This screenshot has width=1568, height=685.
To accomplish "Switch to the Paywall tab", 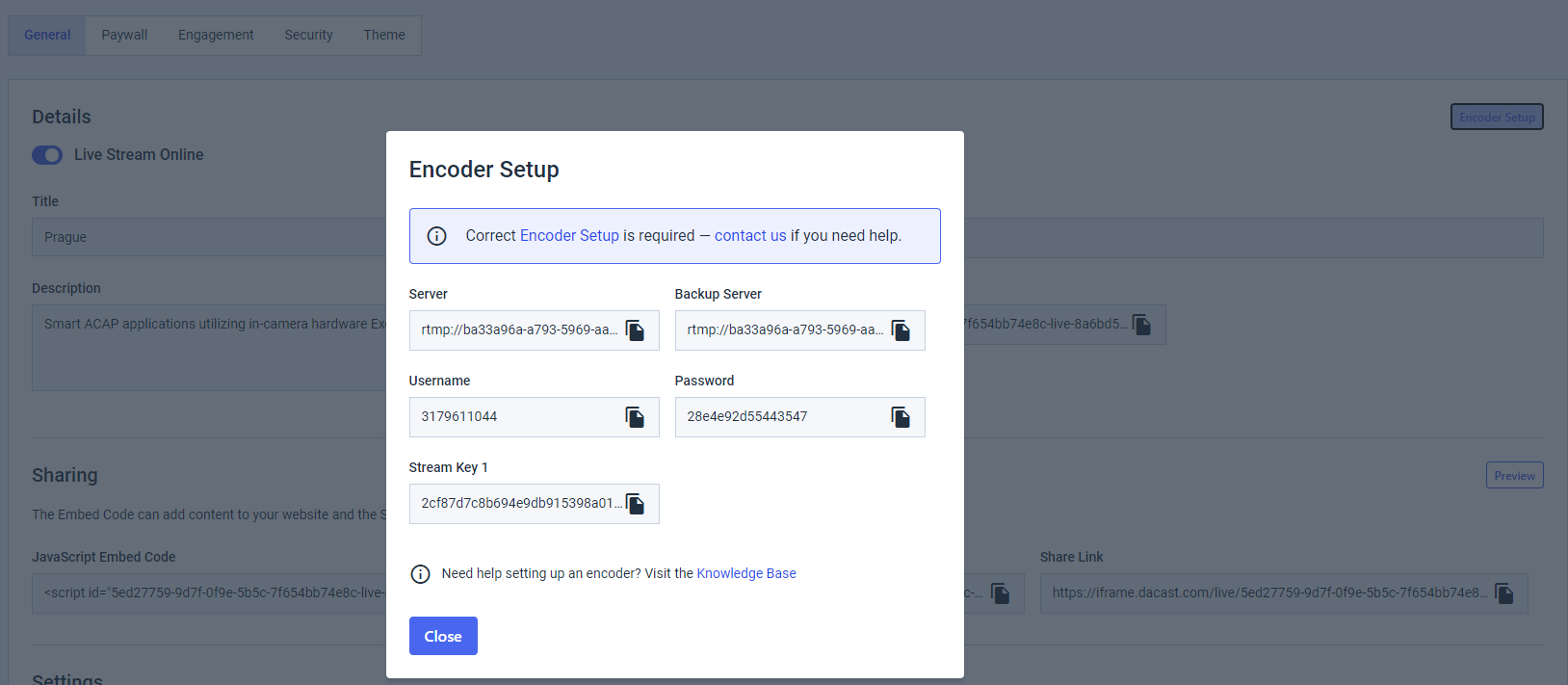I will (124, 35).
